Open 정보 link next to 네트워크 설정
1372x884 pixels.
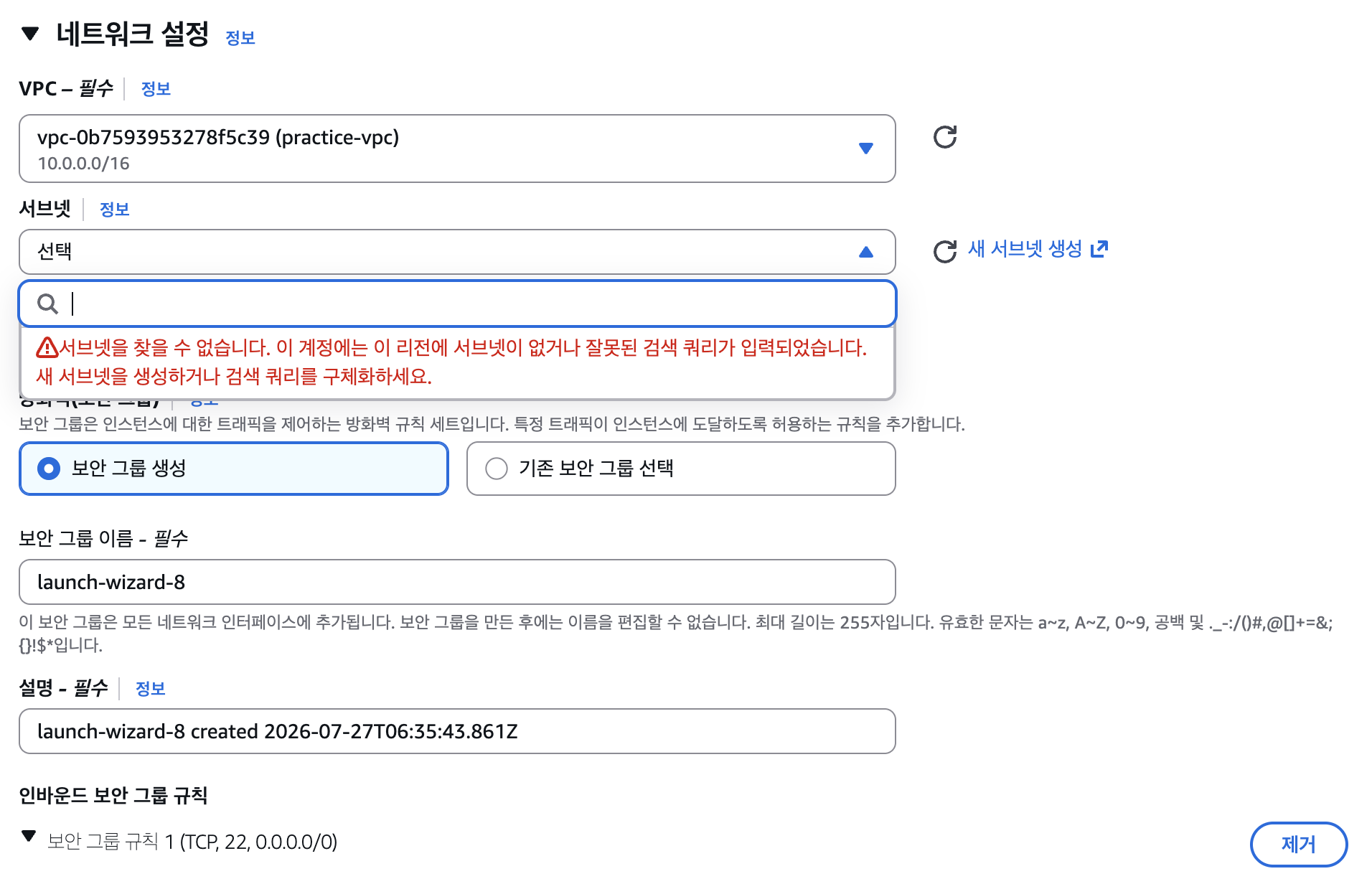pos(240,38)
